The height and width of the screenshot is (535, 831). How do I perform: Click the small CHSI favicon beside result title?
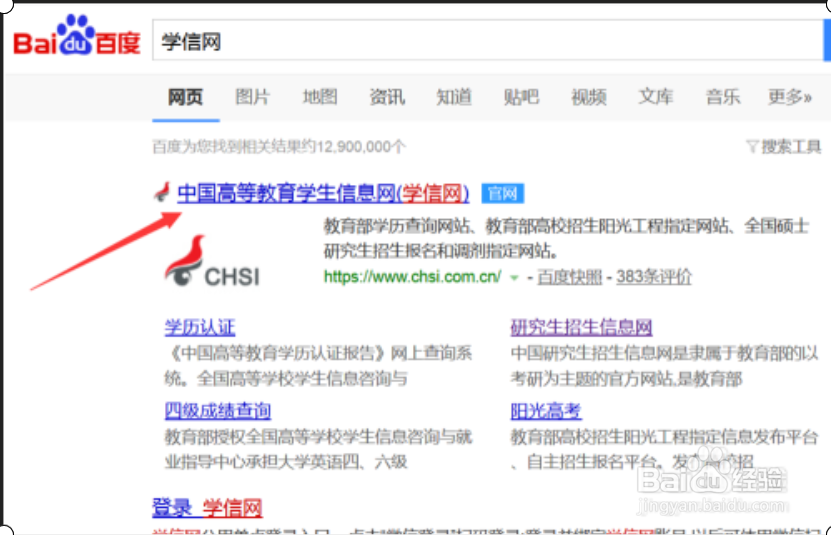pos(163,192)
